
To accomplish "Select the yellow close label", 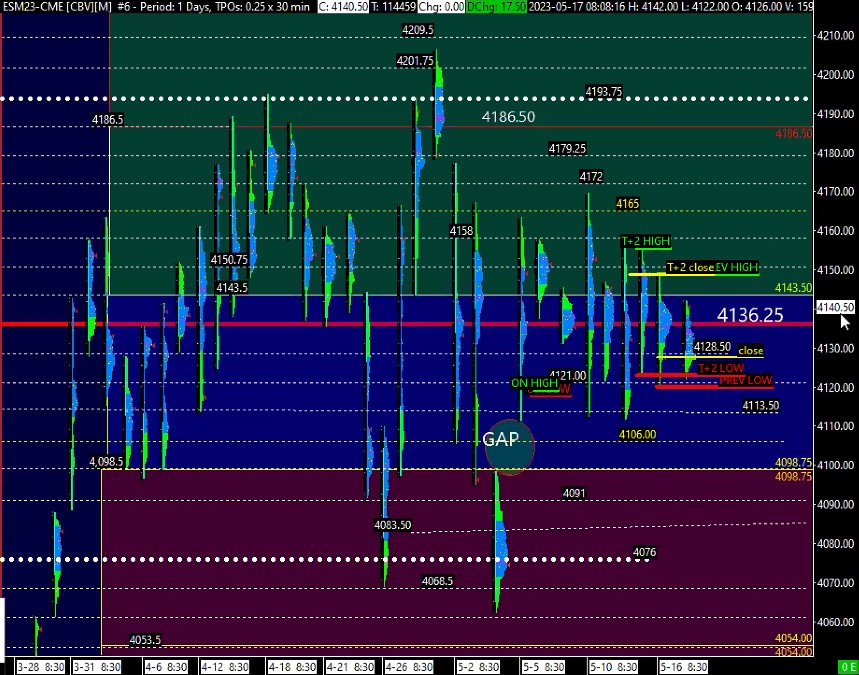I will (751, 350).
